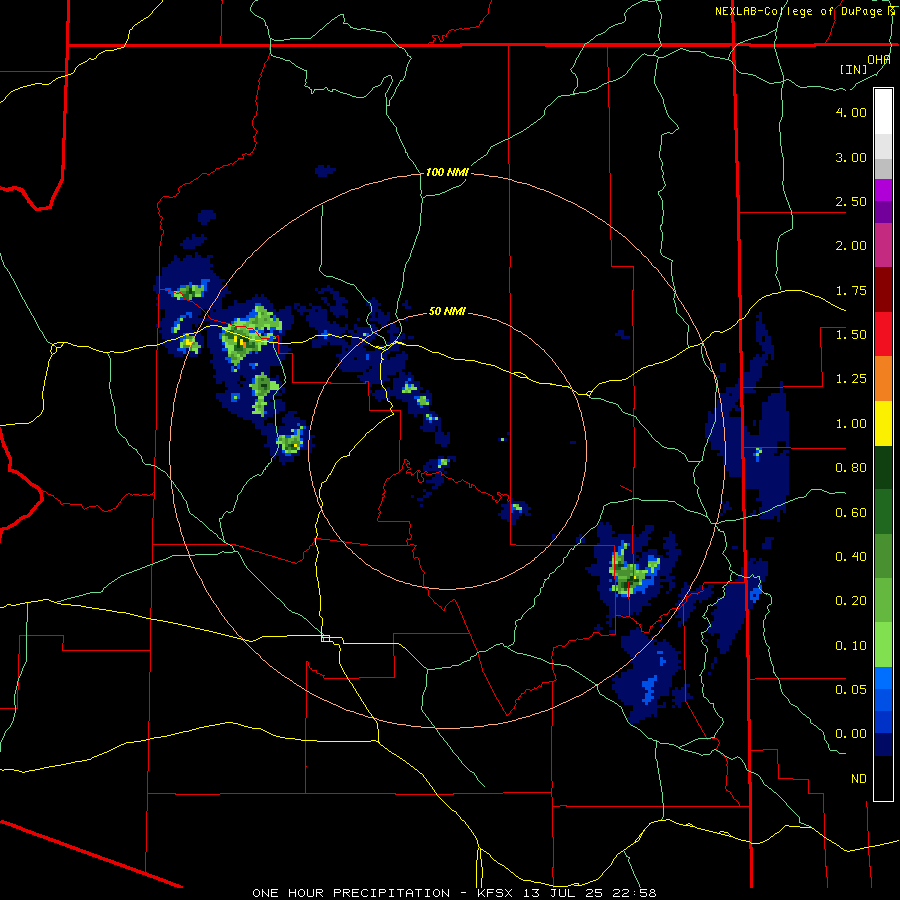
Task: Click the 0.05 legend value
Action: coord(851,689)
